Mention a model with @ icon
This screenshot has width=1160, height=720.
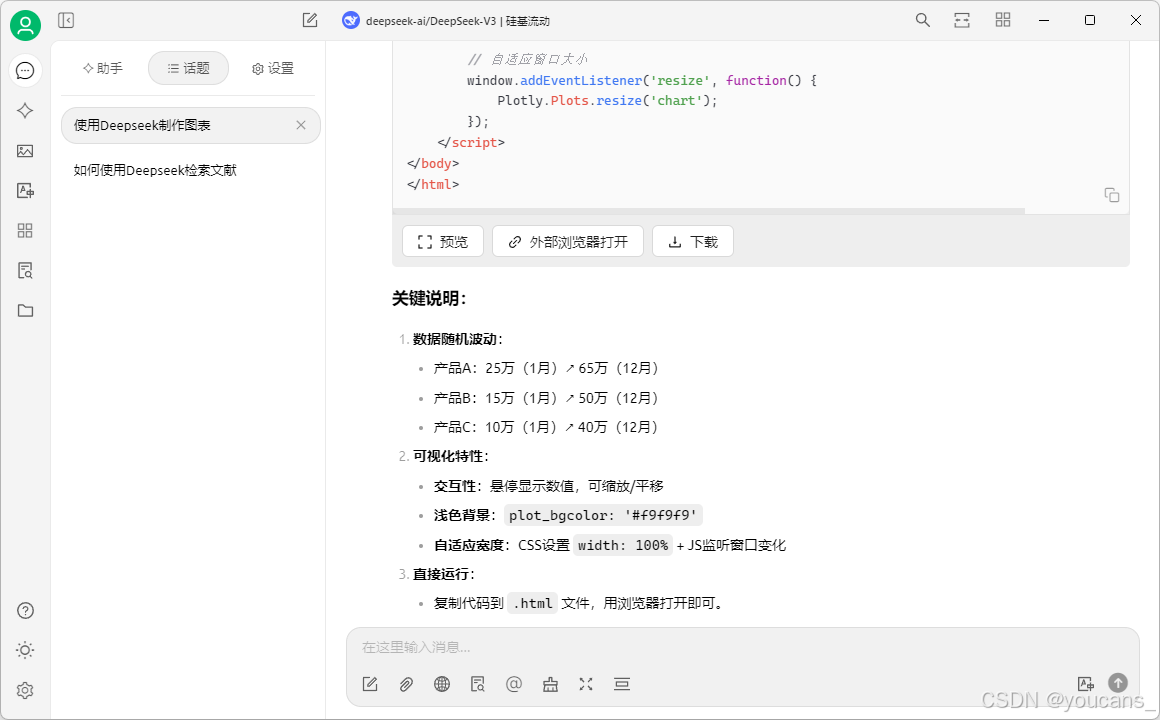coord(514,684)
